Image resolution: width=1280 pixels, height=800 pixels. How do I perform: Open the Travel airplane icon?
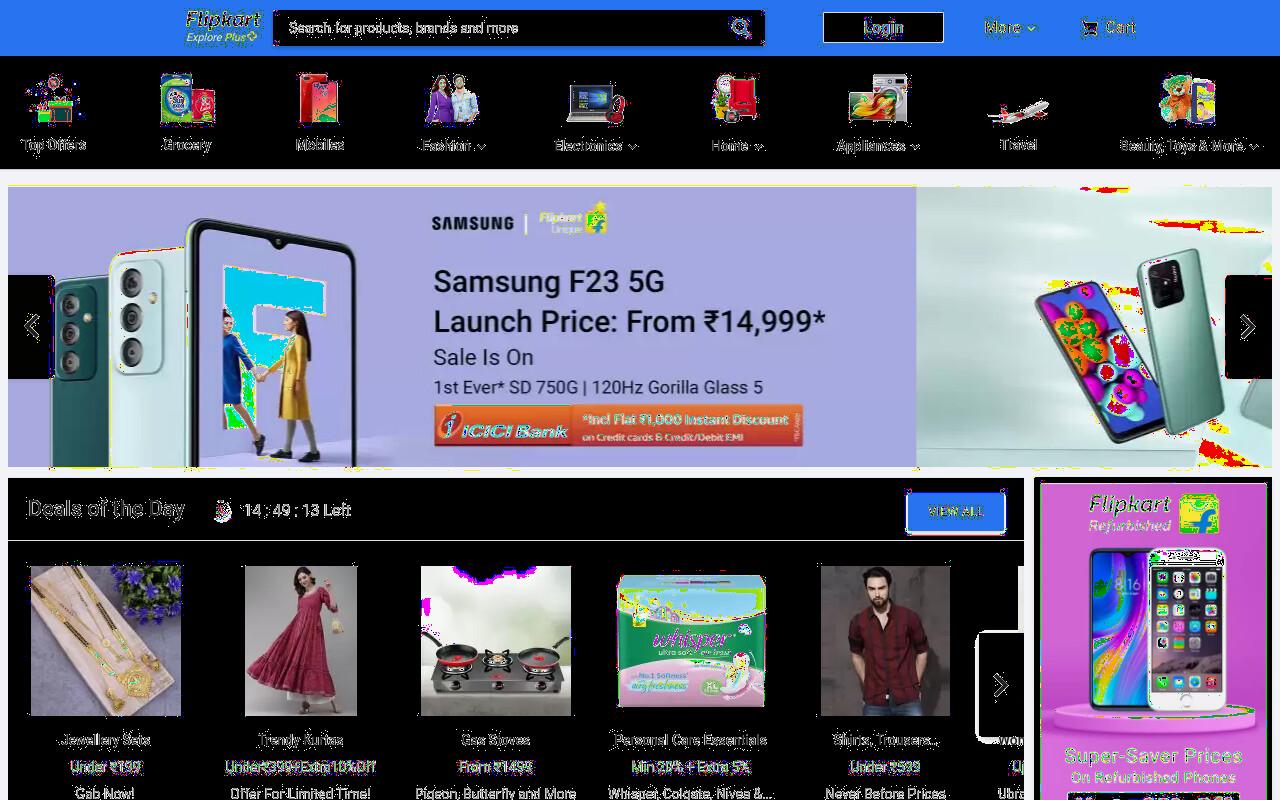(1018, 108)
